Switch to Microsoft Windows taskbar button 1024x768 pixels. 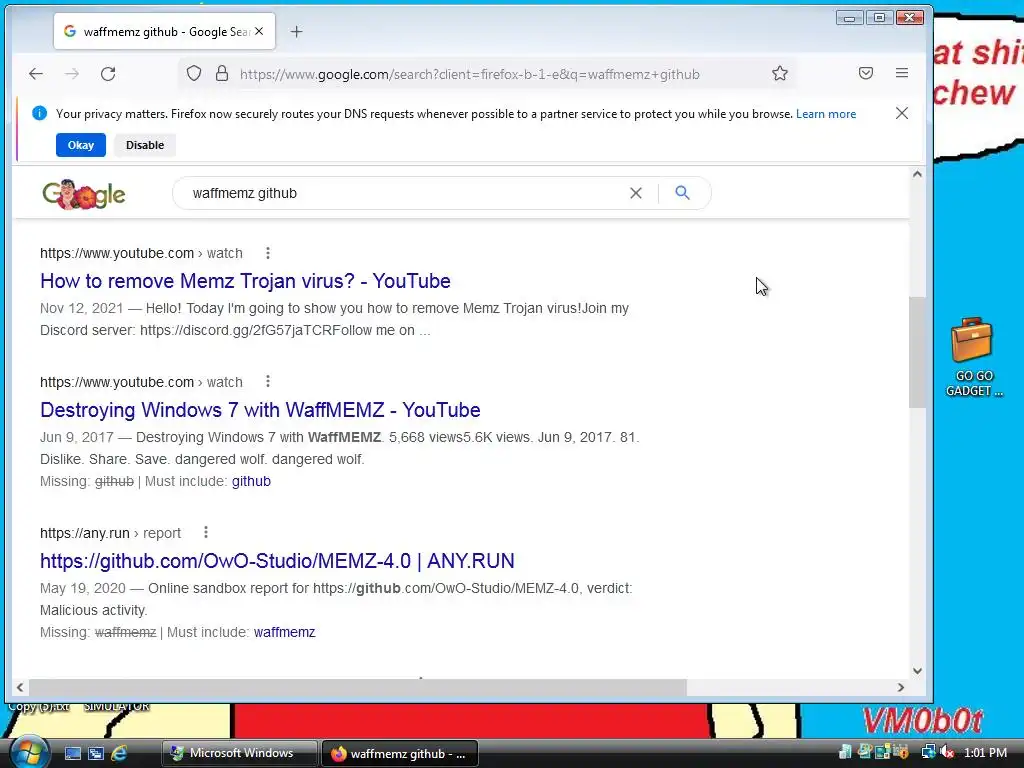(x=239, y=753)
